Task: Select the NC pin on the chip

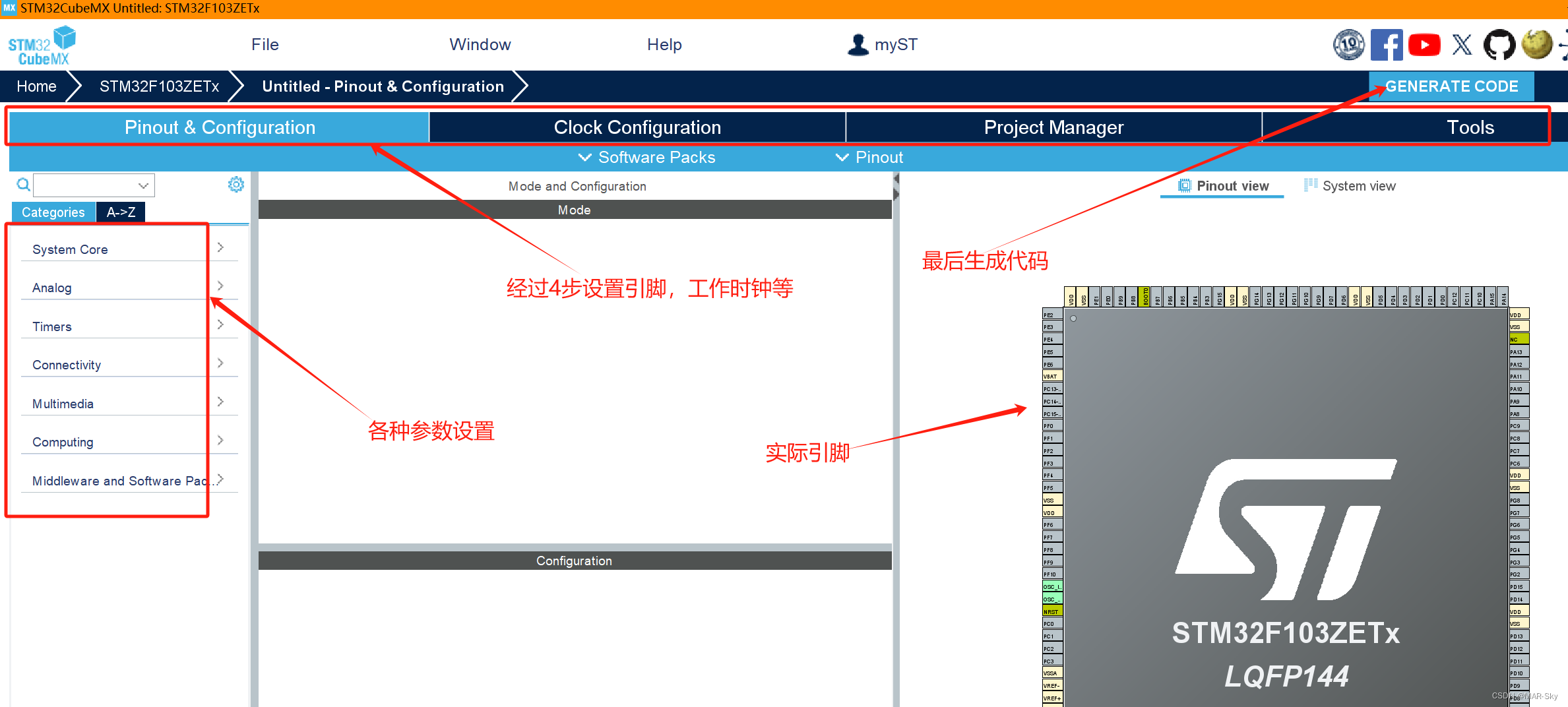Action: pyautogui.click(x=1519, y=339)
